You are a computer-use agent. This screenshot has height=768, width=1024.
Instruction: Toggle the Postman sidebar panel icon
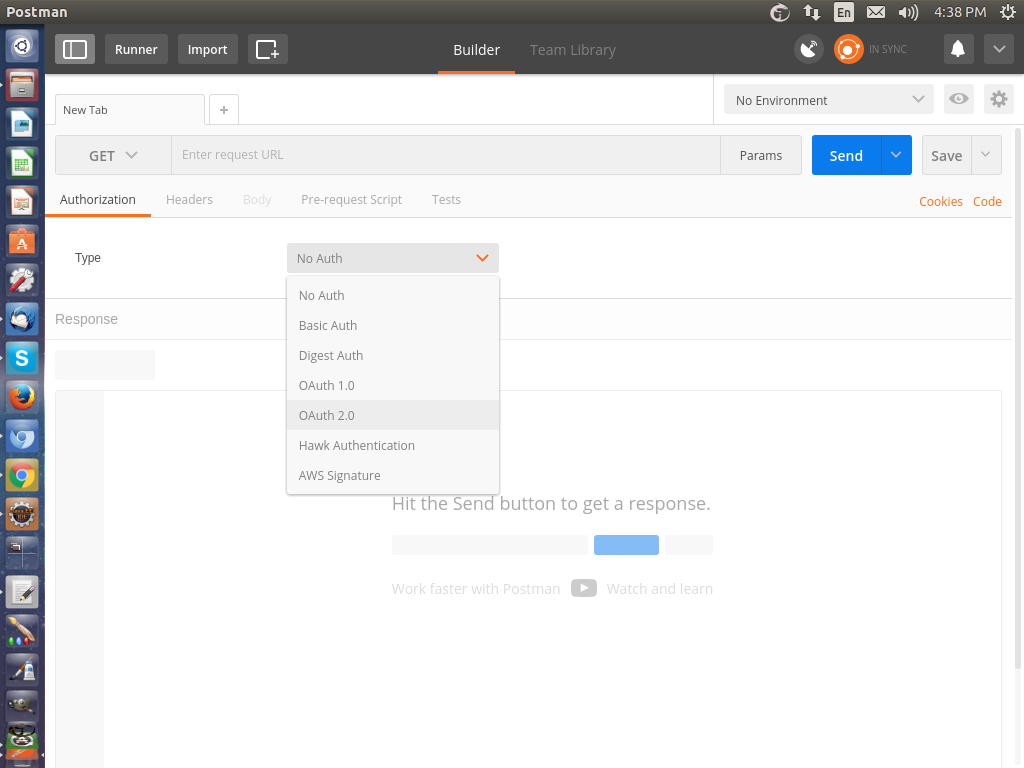(74, 50)
